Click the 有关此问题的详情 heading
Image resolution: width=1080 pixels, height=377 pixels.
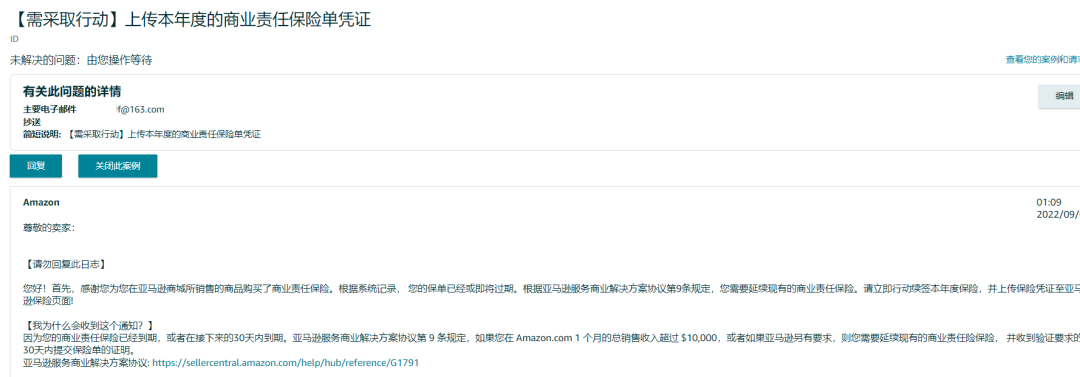(72, 92)
